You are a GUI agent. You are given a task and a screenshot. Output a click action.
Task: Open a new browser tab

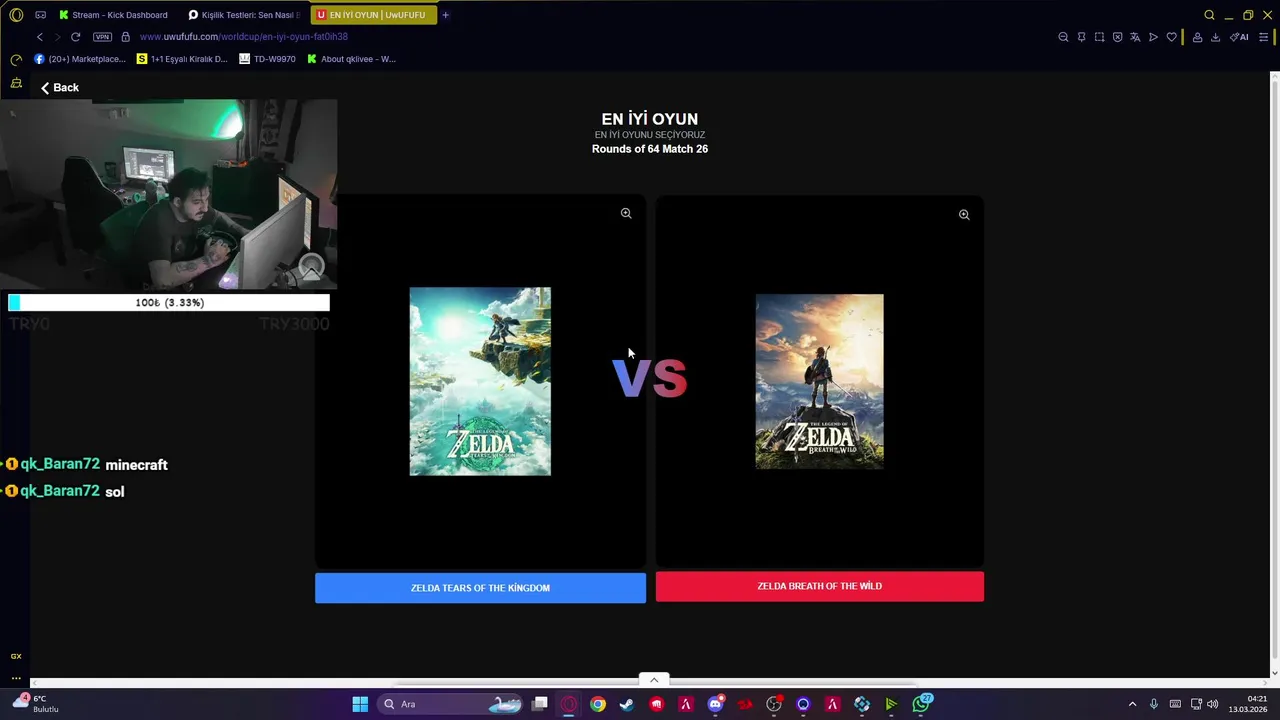click(446, 15)
